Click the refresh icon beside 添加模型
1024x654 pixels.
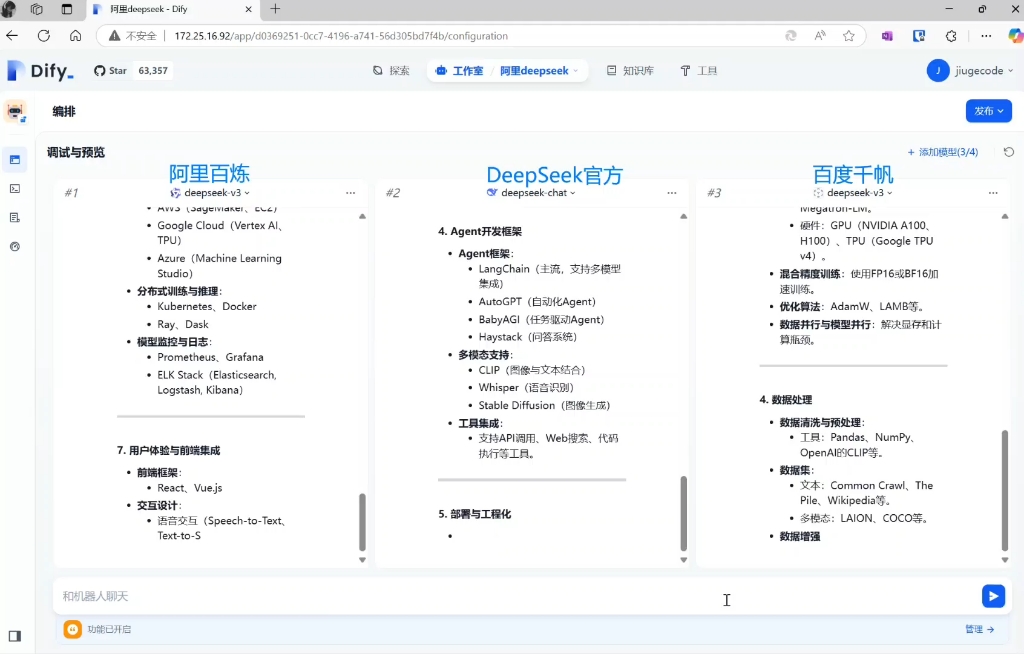coord(1009,152)
